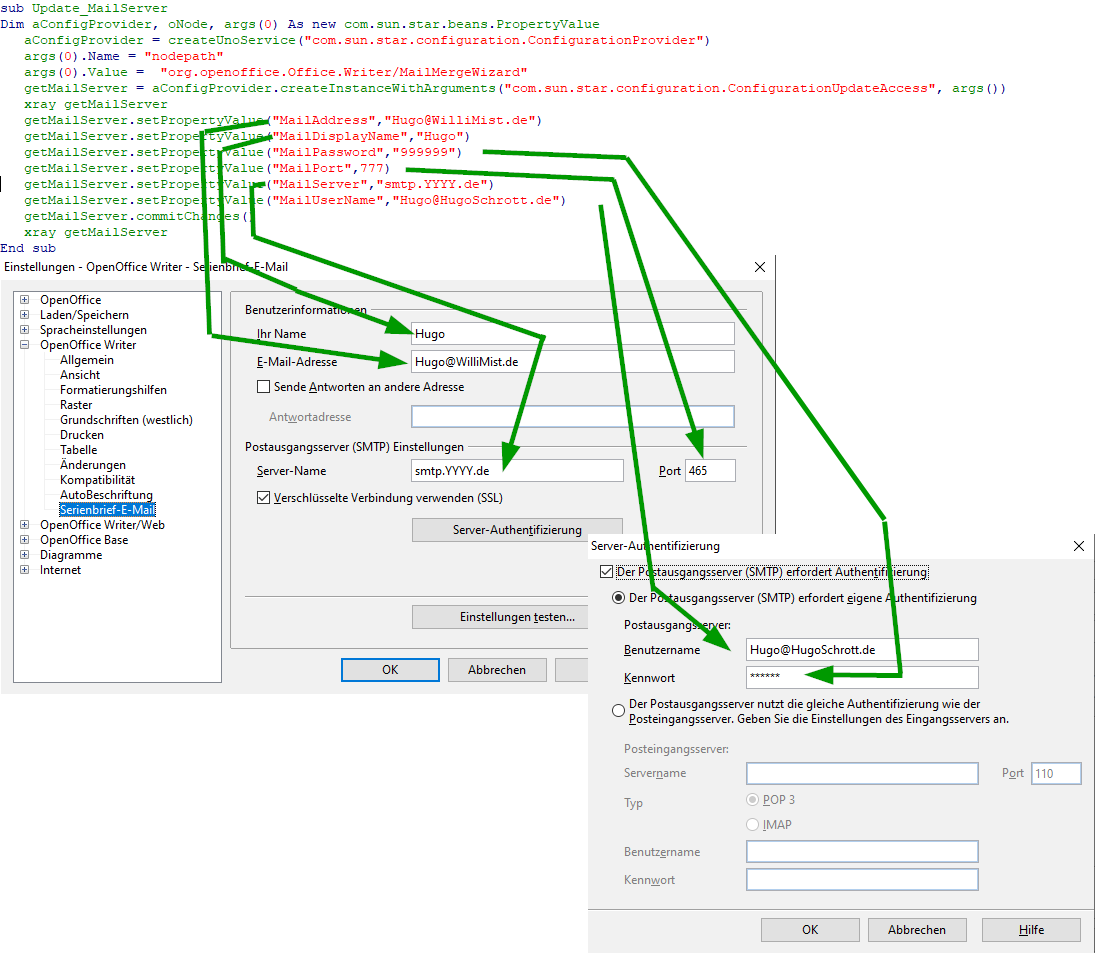
Task: Expand the OpenOffice Base node
Action: coord(25,540)
